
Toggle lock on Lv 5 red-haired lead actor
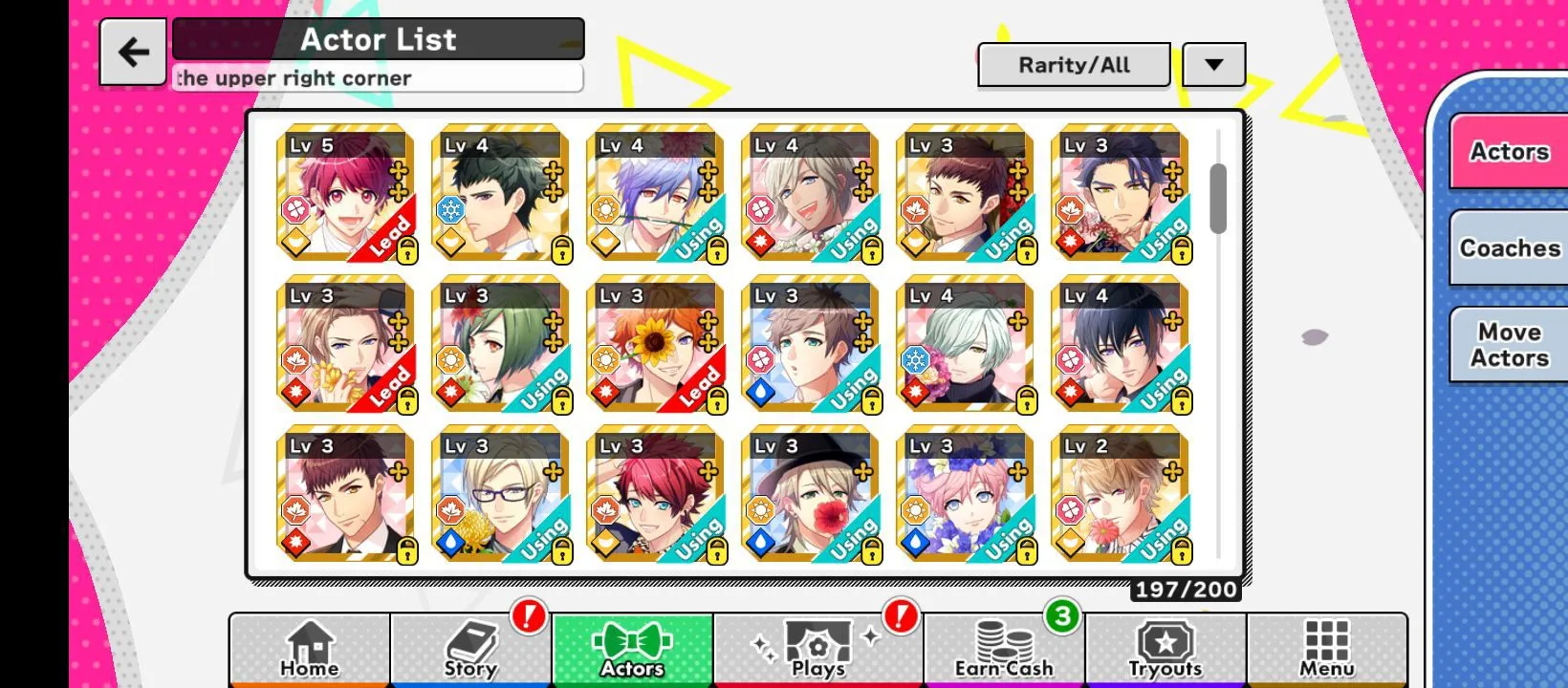coord(406,251)
